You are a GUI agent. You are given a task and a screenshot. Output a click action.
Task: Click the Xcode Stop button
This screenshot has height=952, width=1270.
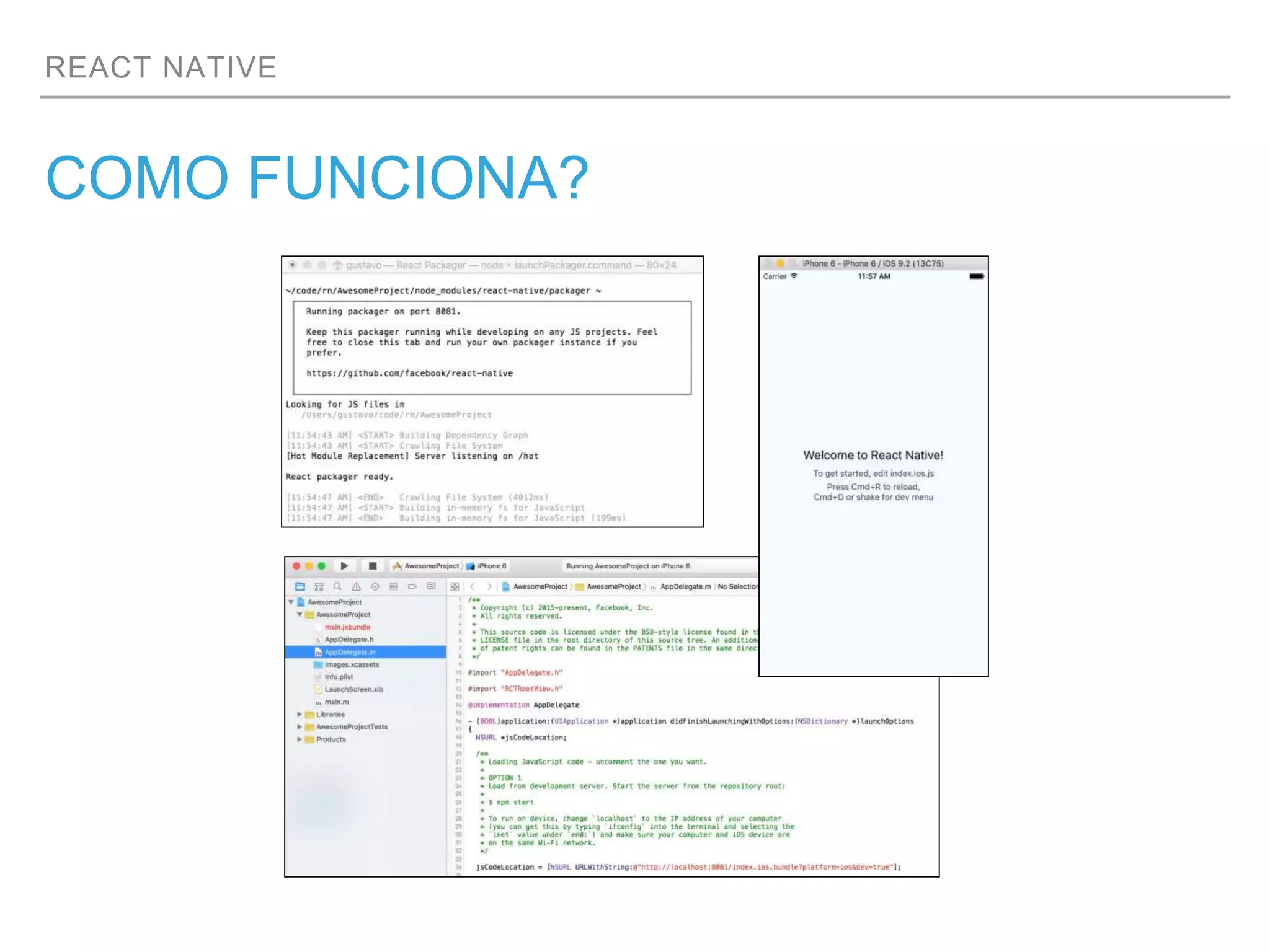coord(373,566)
